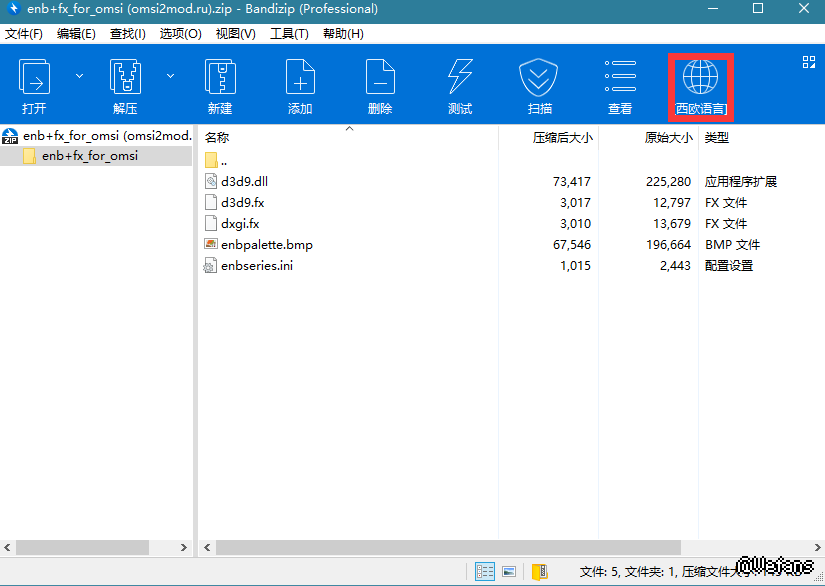The width and height of the screenshot is (825, 586).
Task: Open the code page (西欧语言) globe icon
Action: (700, 77)
